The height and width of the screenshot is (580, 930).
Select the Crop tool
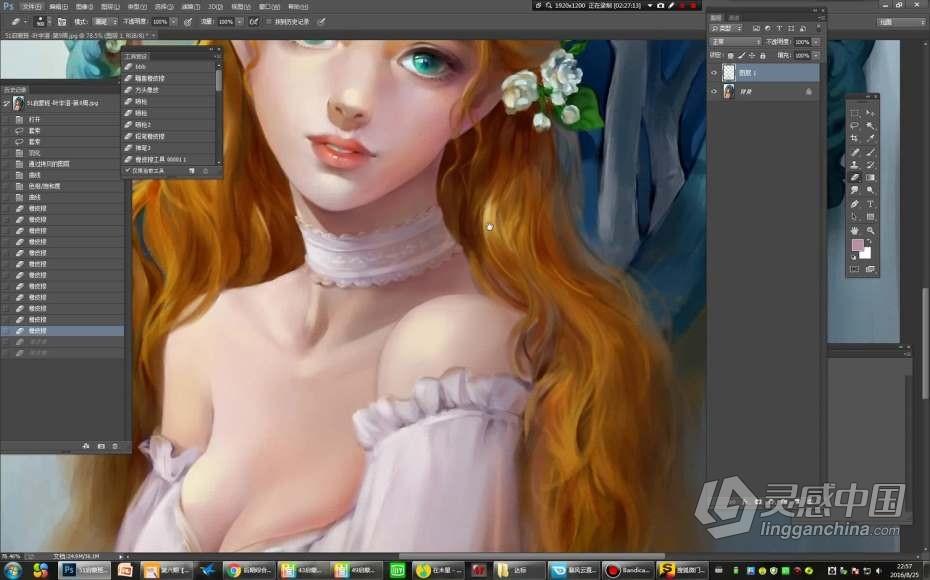click(x=855, y=139)
